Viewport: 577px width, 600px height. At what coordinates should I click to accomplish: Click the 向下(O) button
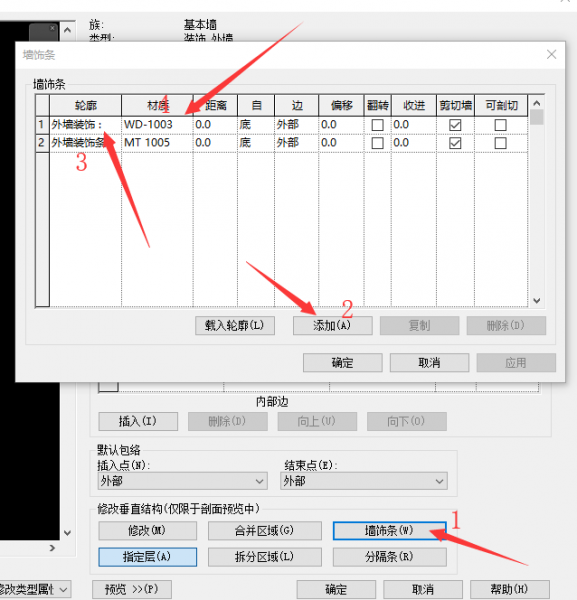pyautogui.click(x=407, y=421)
